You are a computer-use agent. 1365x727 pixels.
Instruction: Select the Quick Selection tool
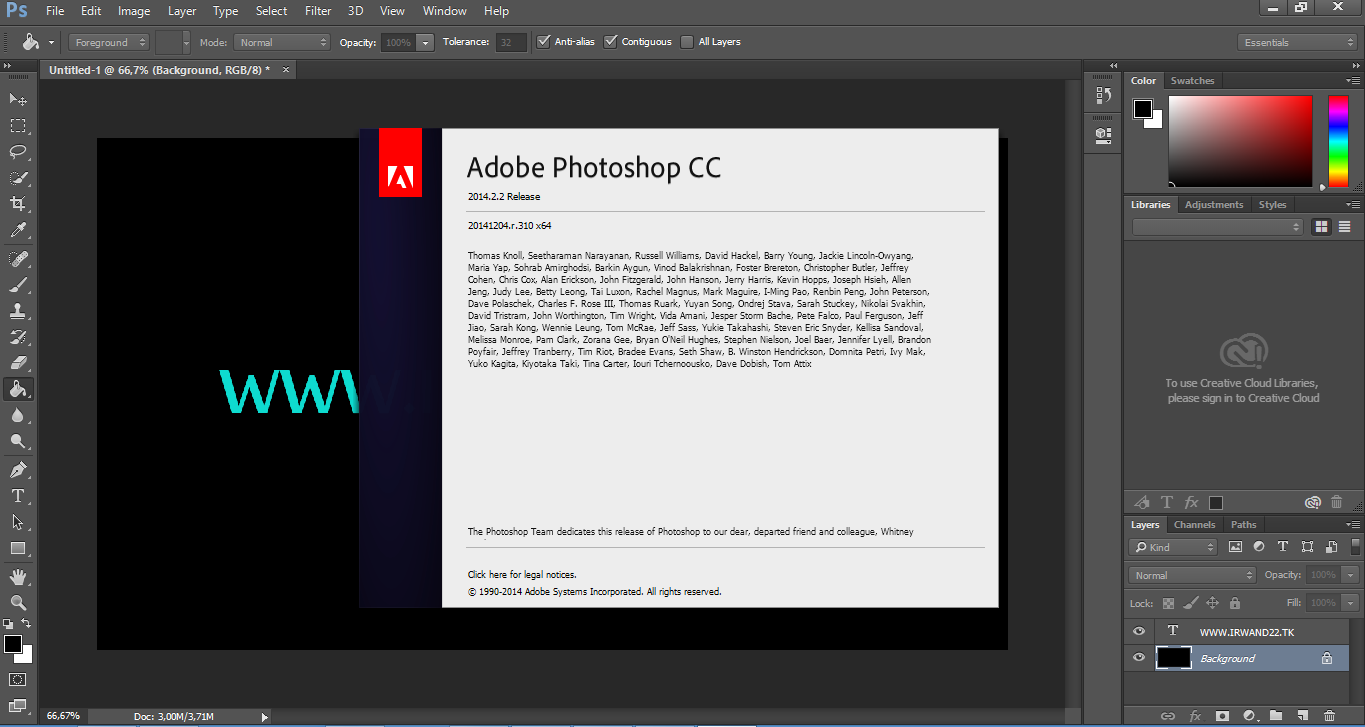point(18,178)
